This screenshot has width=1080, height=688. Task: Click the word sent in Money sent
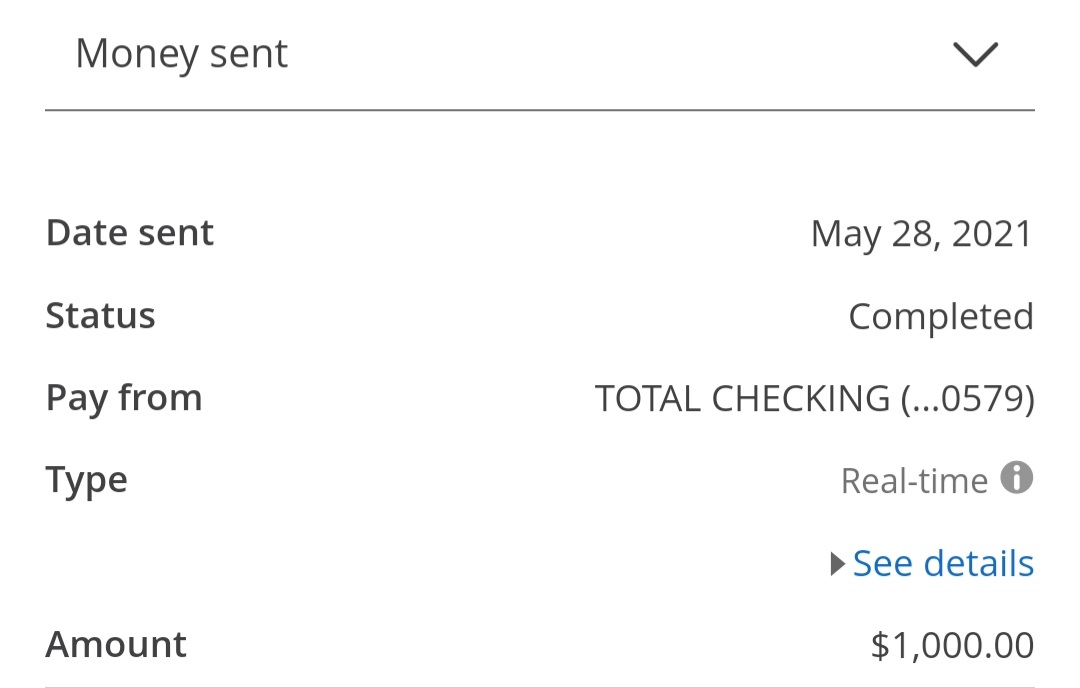[249, 54]
